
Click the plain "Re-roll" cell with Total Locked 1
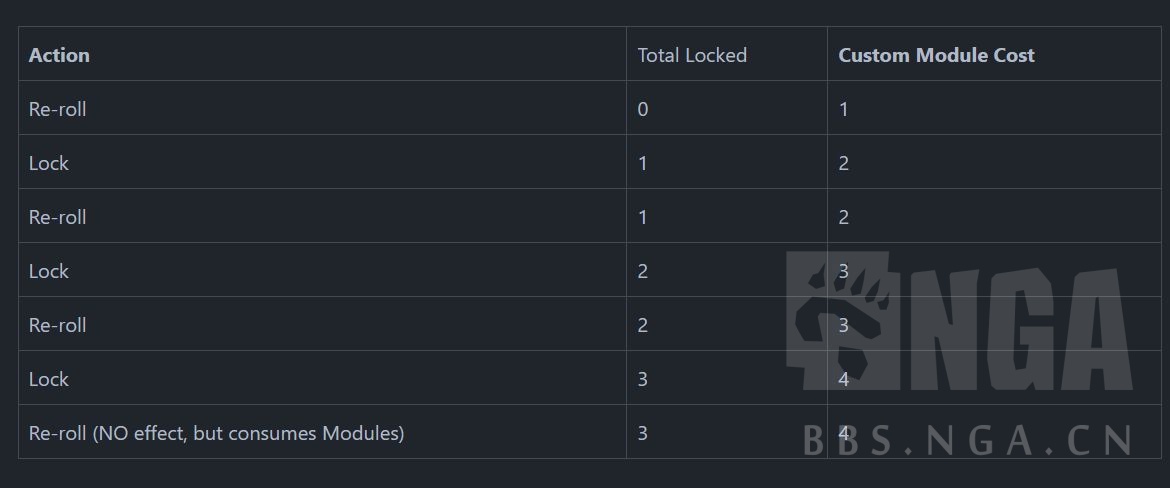pyautogui.click(x=57, y=217)
